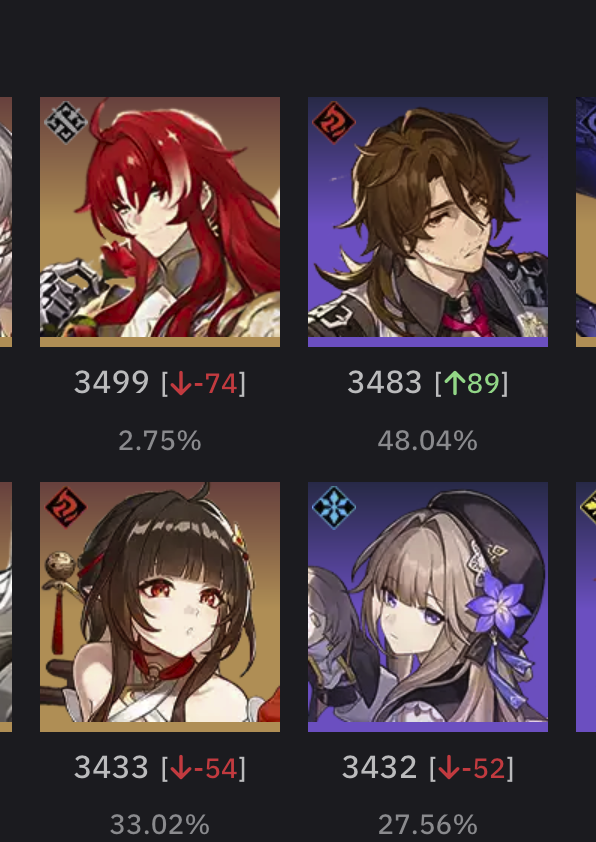Viewport: 596px width, 842px height.
Task: Click the red down arrow beside -52
Action: pos(449,768)
